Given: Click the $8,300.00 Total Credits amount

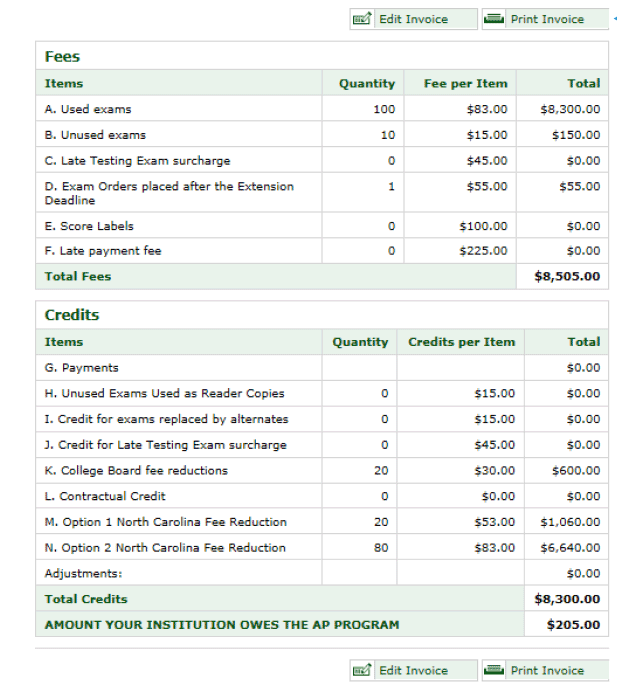Looking at the screenshot, I should click(567, 599).
